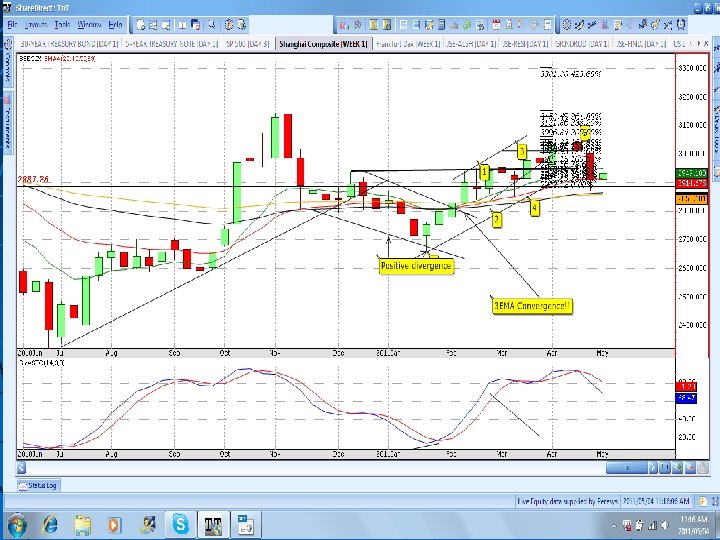Click the red histogram drawing tool icon
Viewport: 720px width, 540px height.
[604, 25]
